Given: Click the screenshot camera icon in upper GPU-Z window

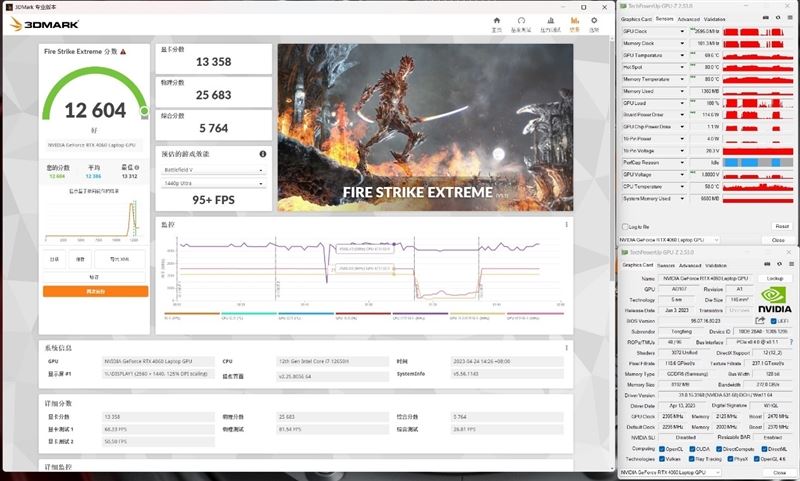Looking at the screenshot, I should (766, 18).
